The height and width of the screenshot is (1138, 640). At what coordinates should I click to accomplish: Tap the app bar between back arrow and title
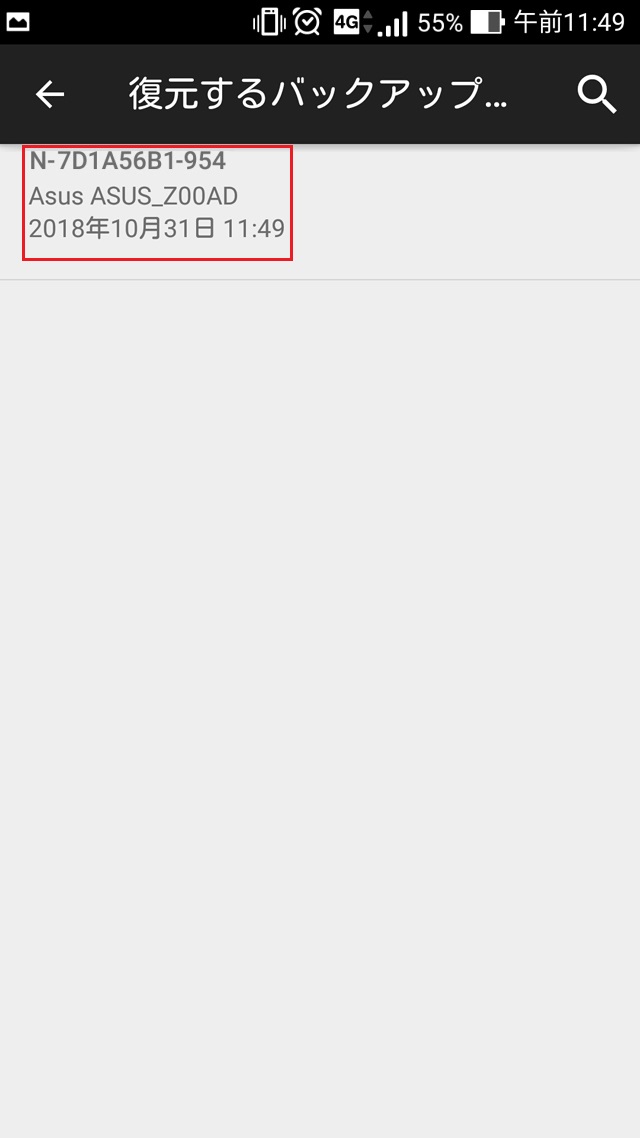pos(97,94)
